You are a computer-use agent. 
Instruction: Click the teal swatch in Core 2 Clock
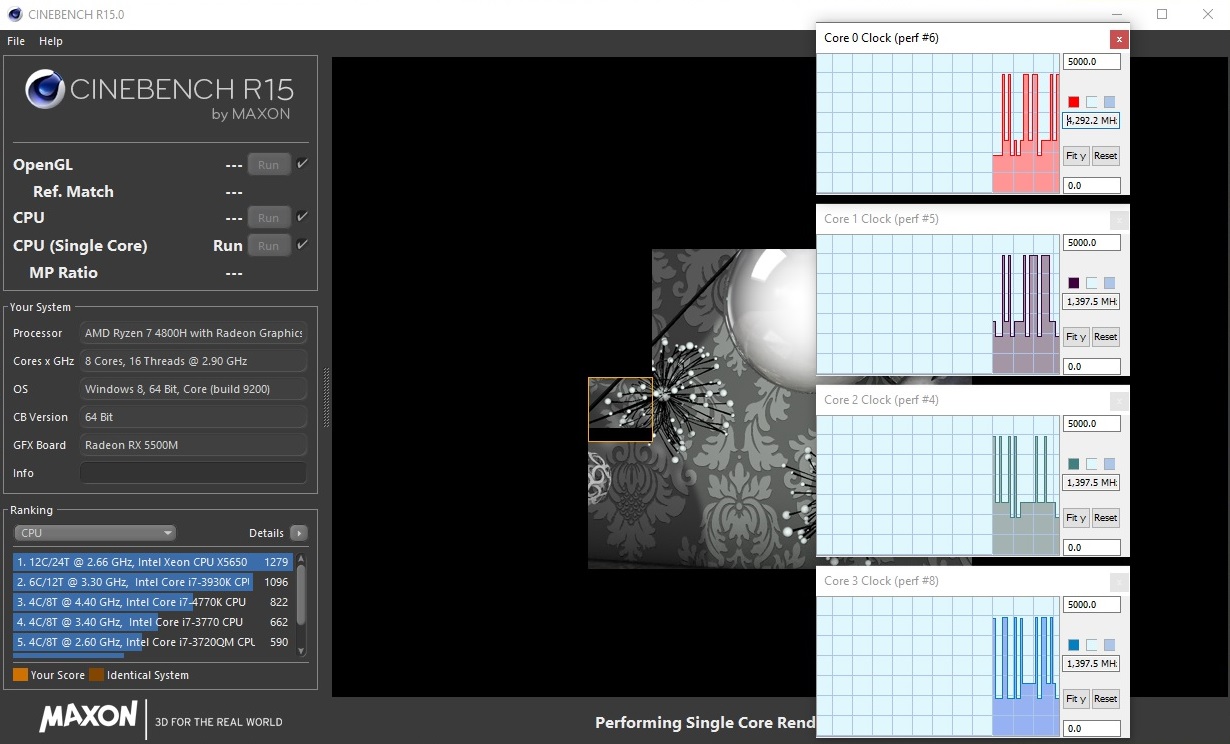1074,464
